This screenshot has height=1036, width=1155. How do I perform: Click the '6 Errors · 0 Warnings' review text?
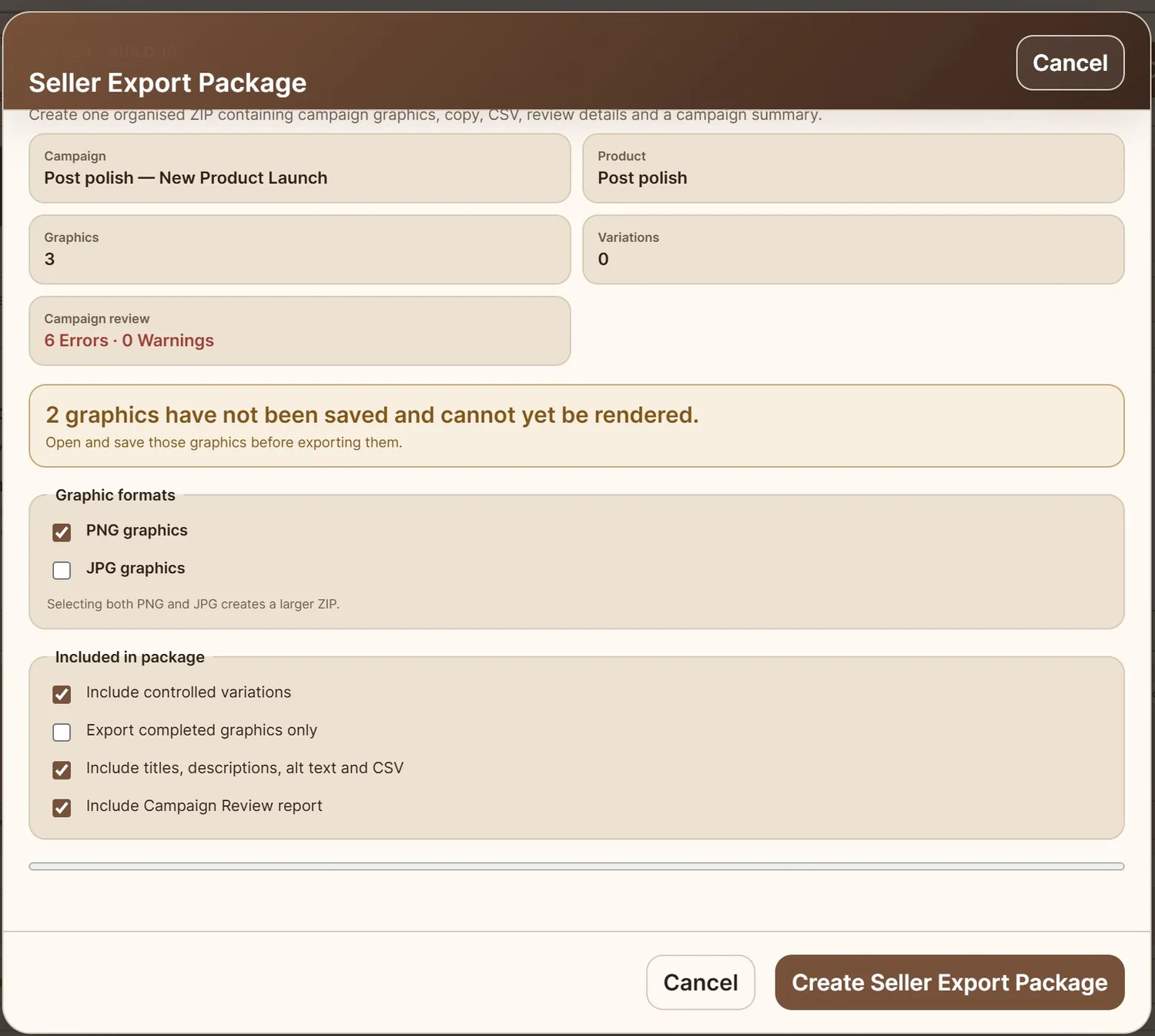coord(129,340)
